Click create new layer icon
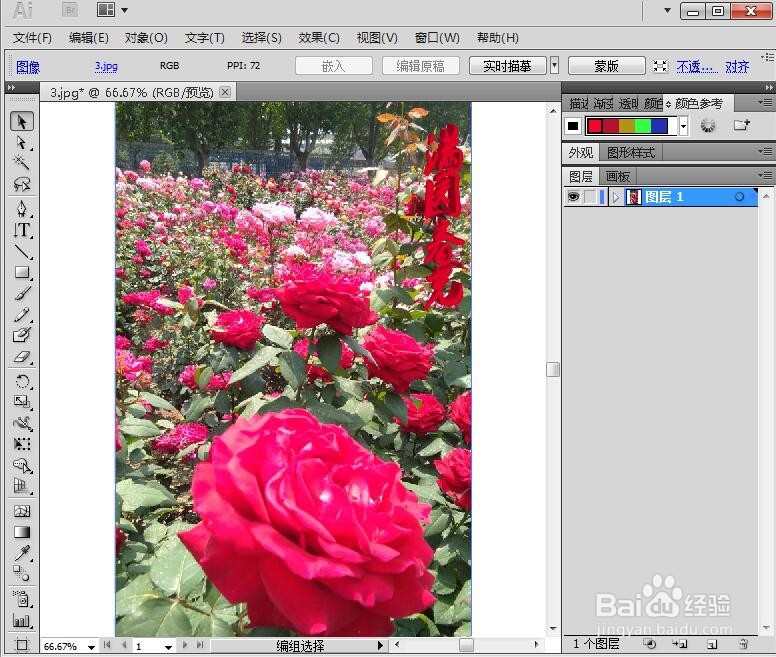The height and width of the screenshot is (657, 776). pyautogui.click(x=712, y=644)
